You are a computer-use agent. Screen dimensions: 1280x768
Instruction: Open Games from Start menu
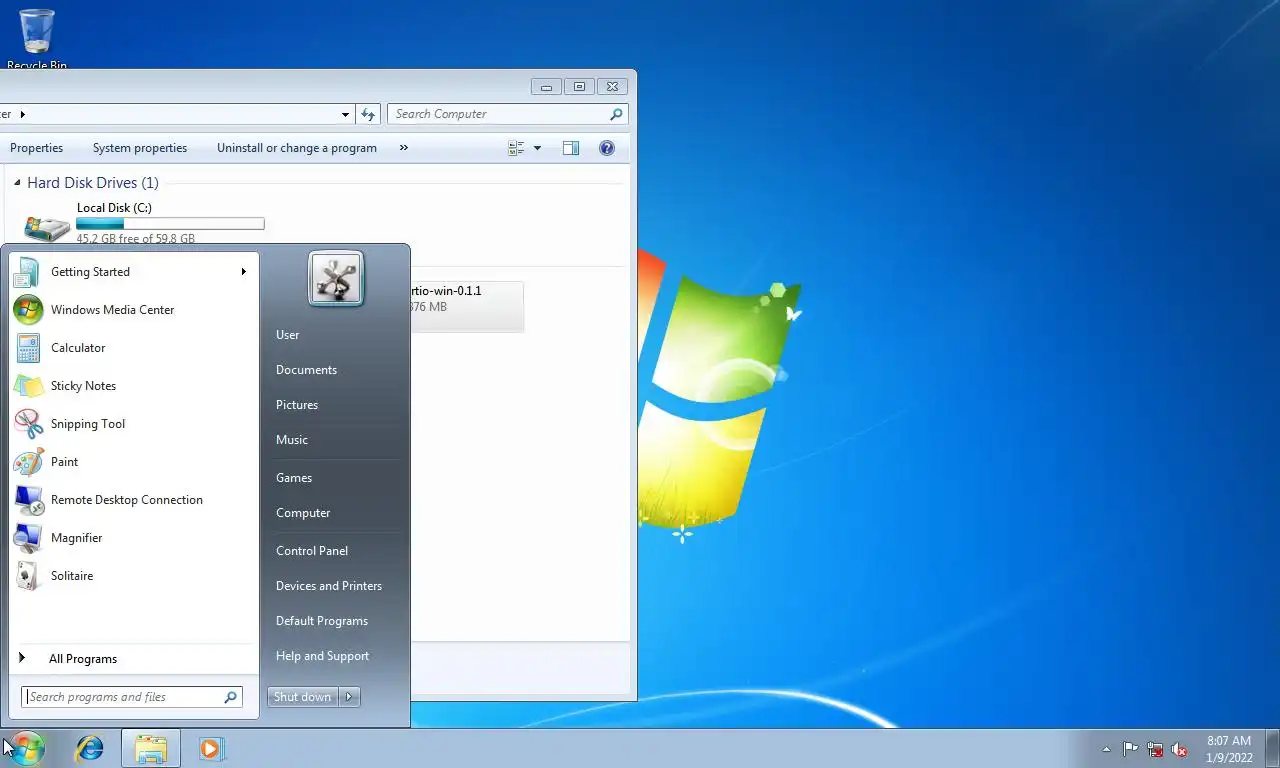(x=294, y=478)
